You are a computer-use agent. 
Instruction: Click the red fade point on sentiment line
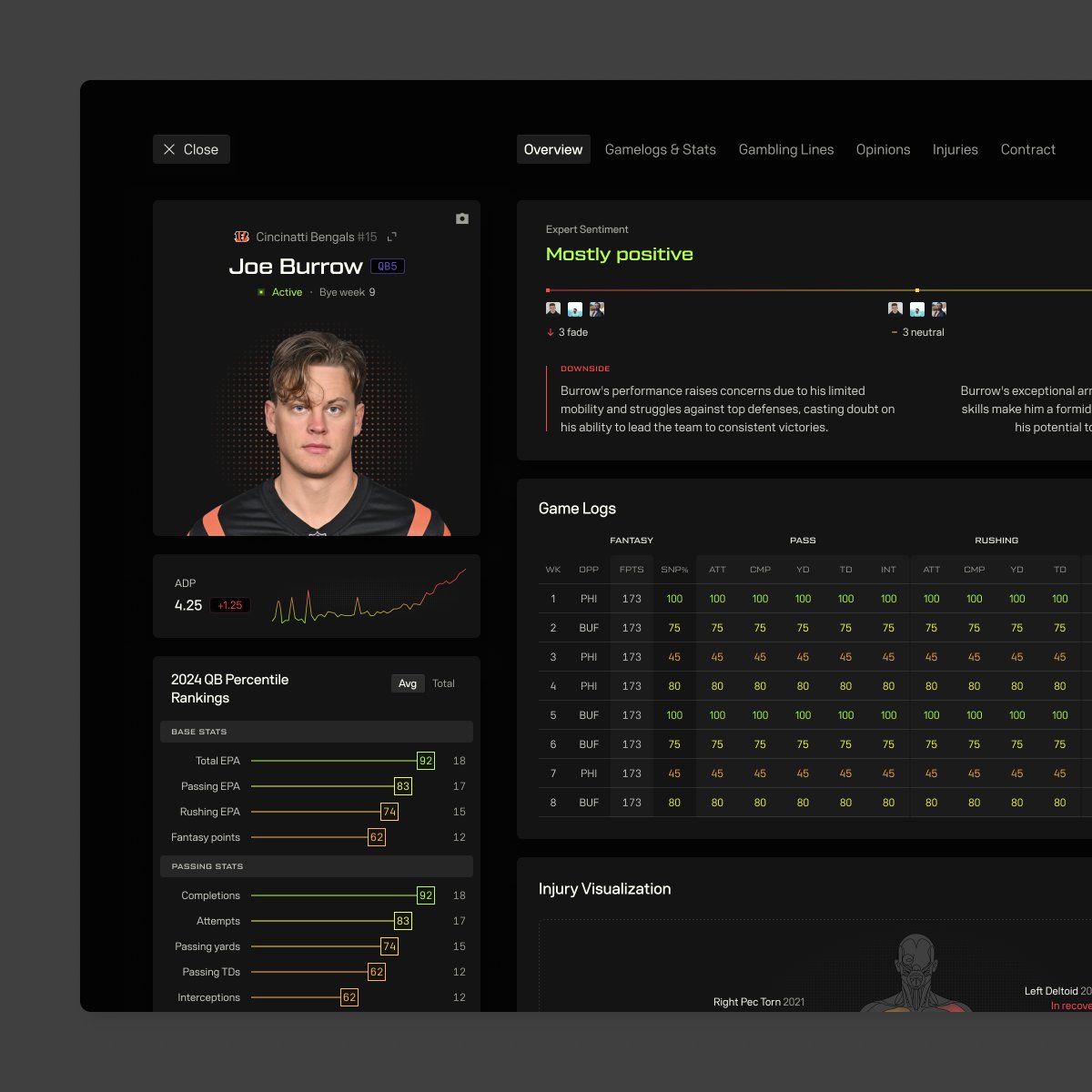[x=548, y=290]
